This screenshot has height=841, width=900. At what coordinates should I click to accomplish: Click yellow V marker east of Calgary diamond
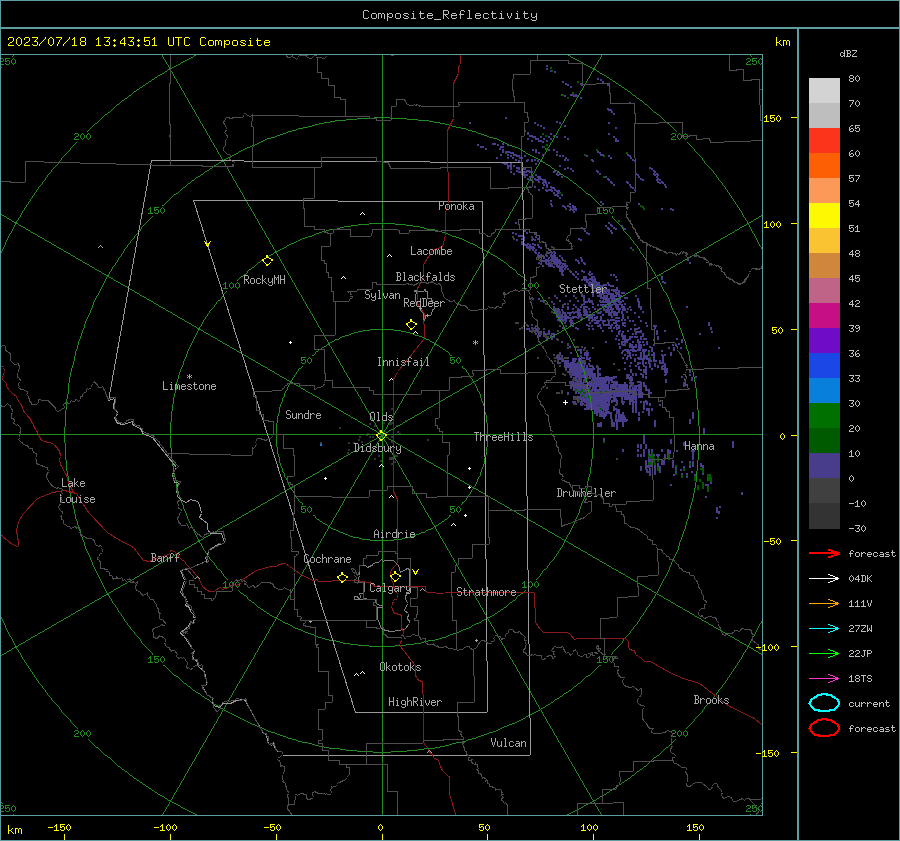(416, 572)
